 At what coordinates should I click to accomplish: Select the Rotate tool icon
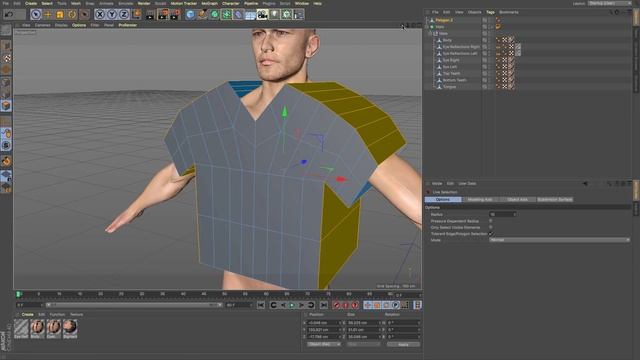[x=72, y=15]
